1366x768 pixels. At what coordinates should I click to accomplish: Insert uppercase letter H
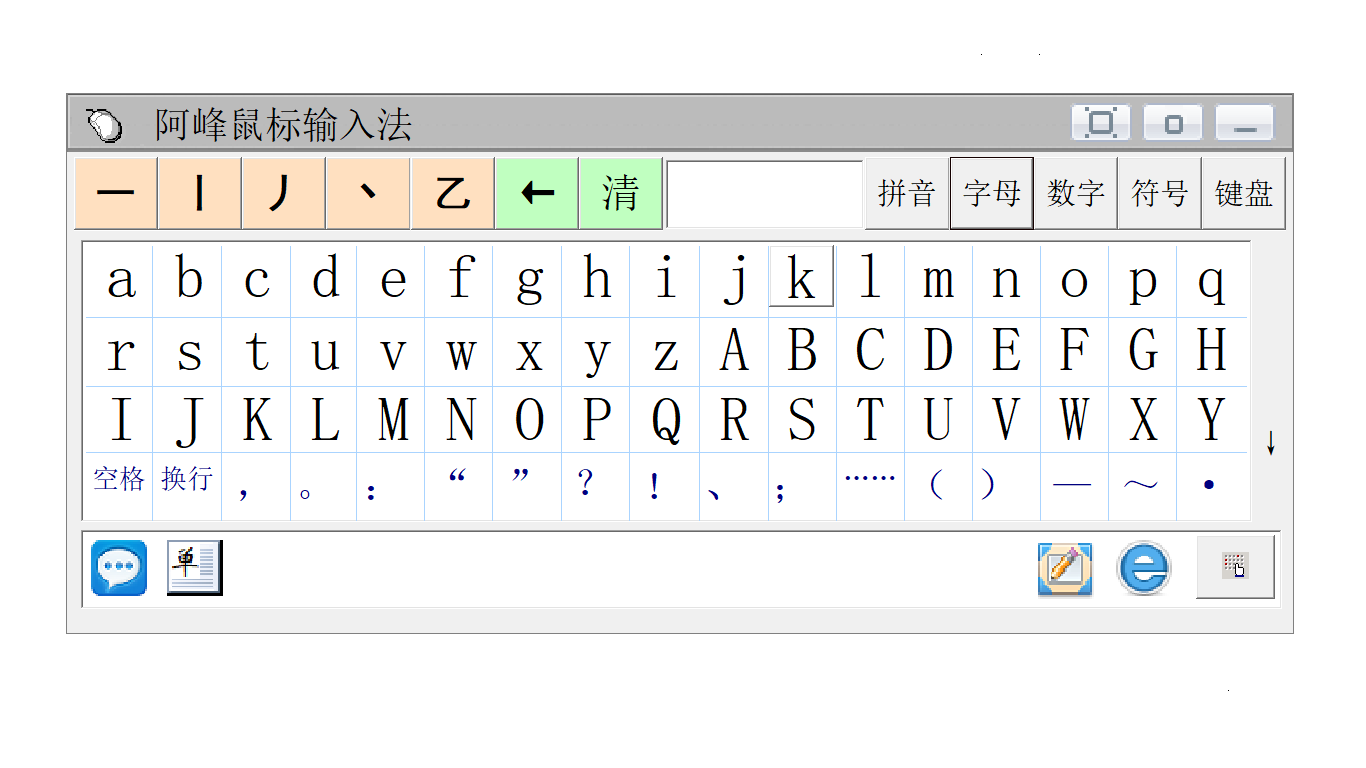point(1212,352)
